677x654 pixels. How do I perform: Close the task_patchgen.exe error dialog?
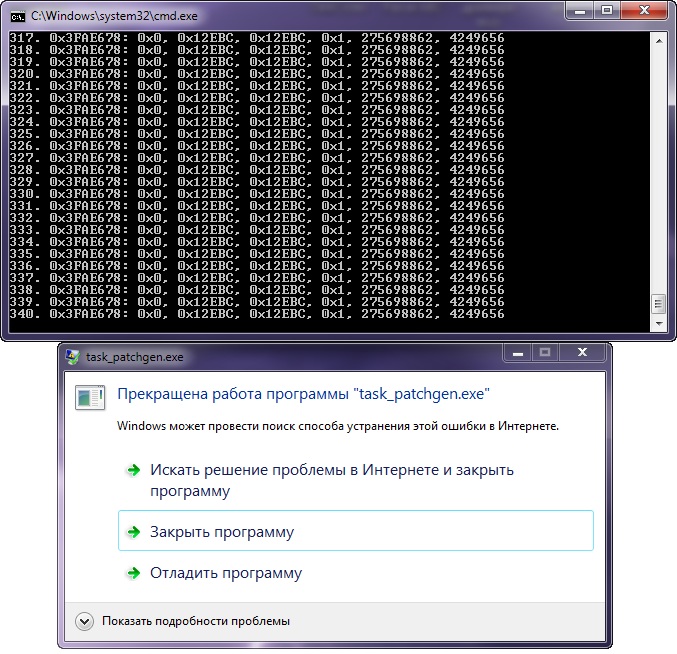pos(582,353)
